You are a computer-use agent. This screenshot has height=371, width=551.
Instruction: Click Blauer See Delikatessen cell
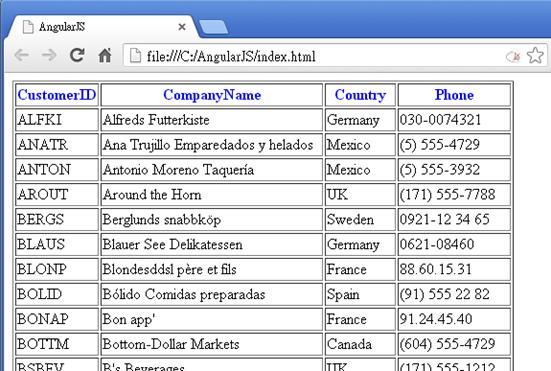pyautogui.click(x=212, y=245)
